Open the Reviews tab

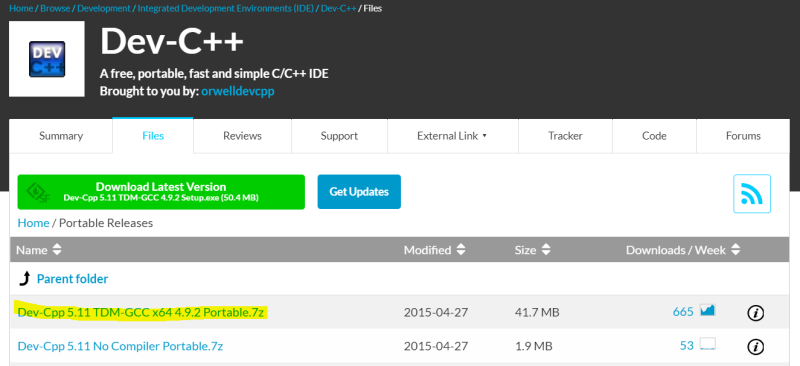click(x=242, y=136)
